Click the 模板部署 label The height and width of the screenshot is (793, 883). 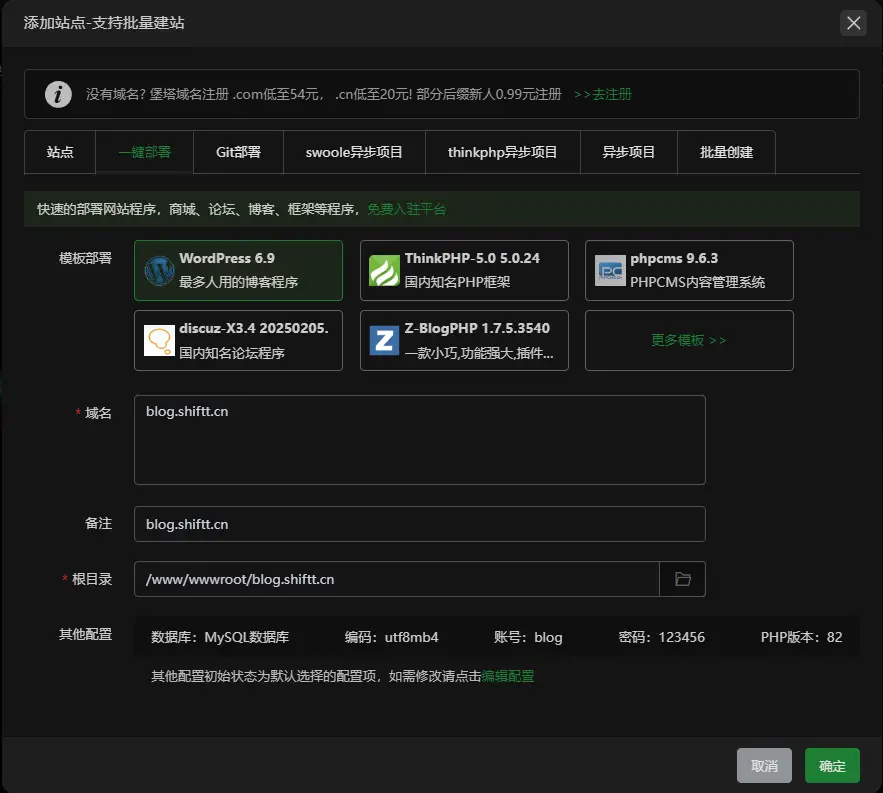pyautogui.click(x=86, y=259)
